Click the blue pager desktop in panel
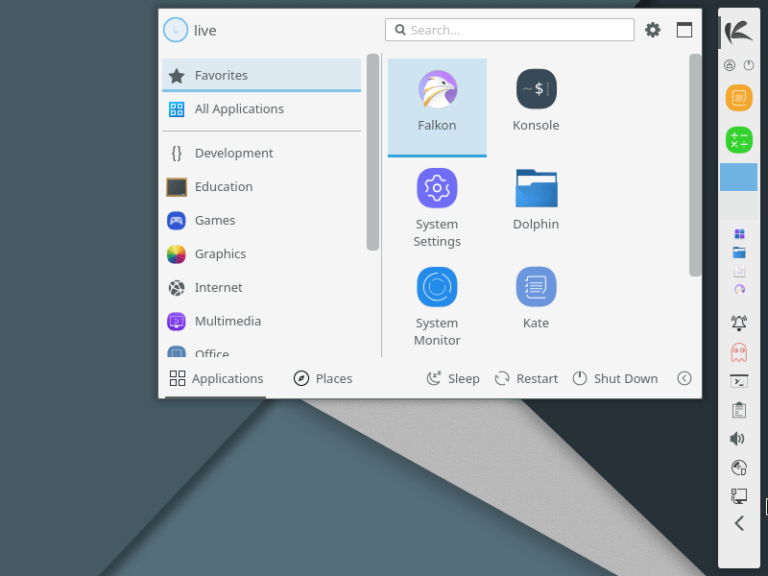 point(739,177)
